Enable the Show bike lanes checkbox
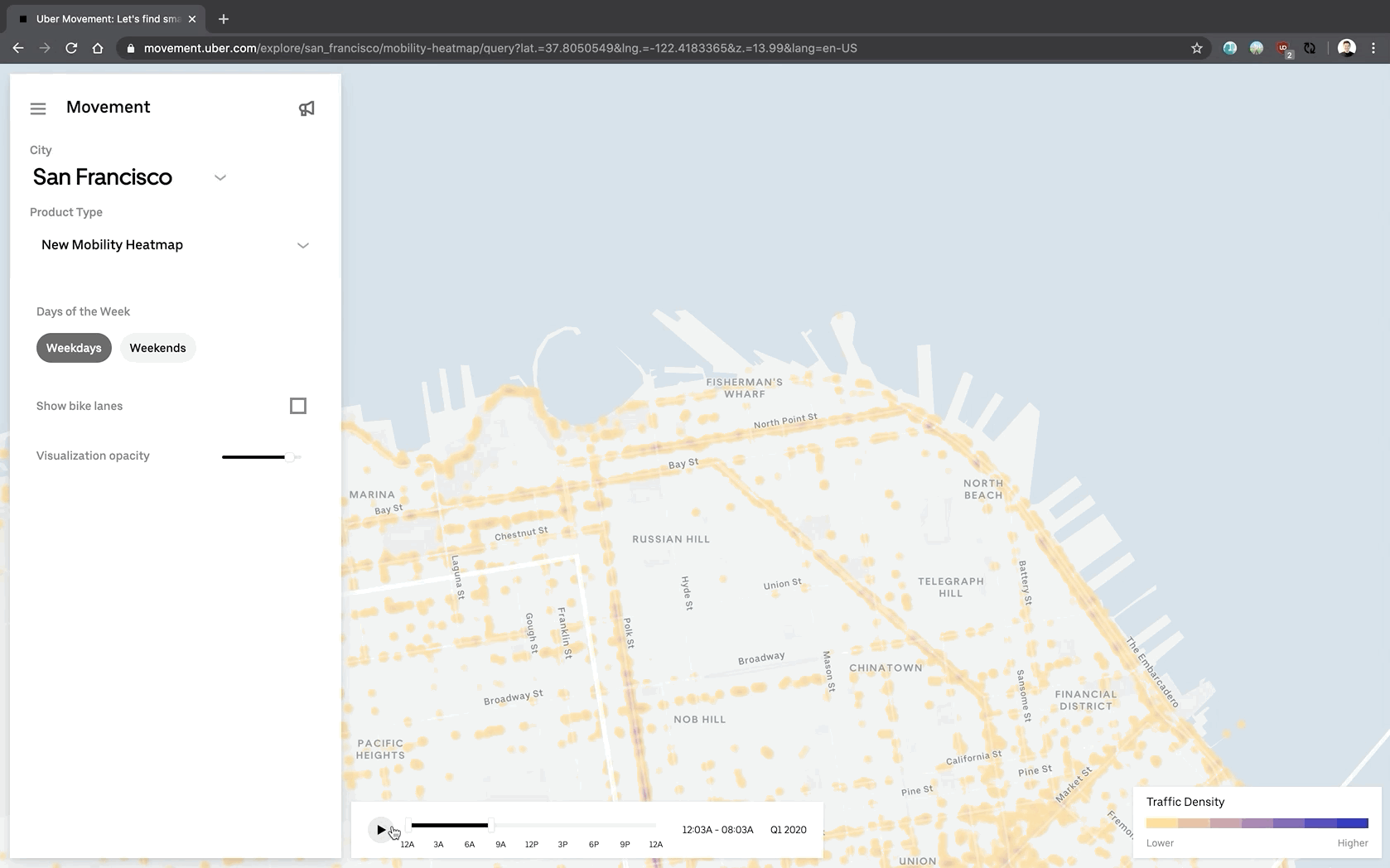The image size is (1390, 868). click(x=298, y=406)
